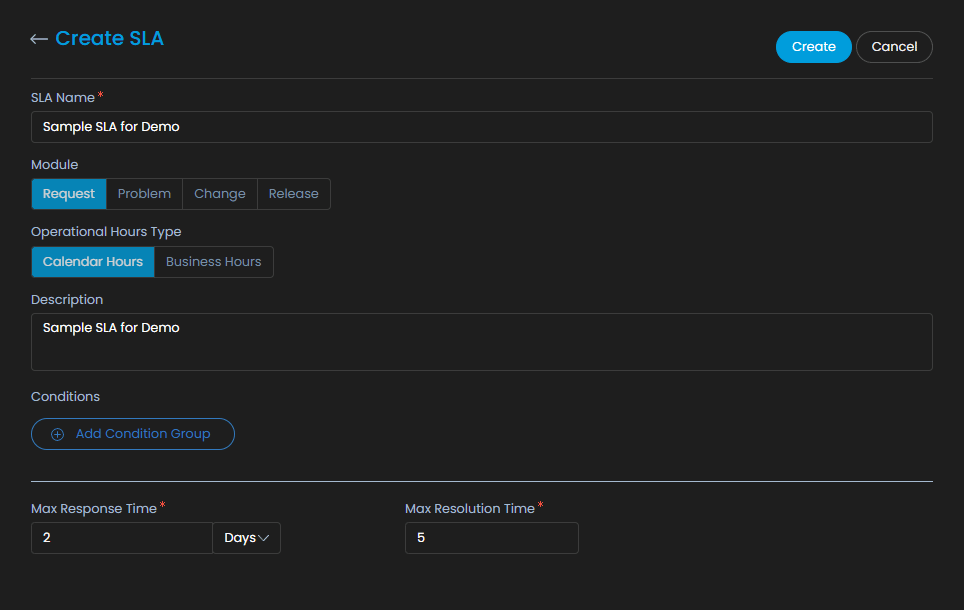
Task: Cancel the SLA creation
Action: tap(894, 47)
